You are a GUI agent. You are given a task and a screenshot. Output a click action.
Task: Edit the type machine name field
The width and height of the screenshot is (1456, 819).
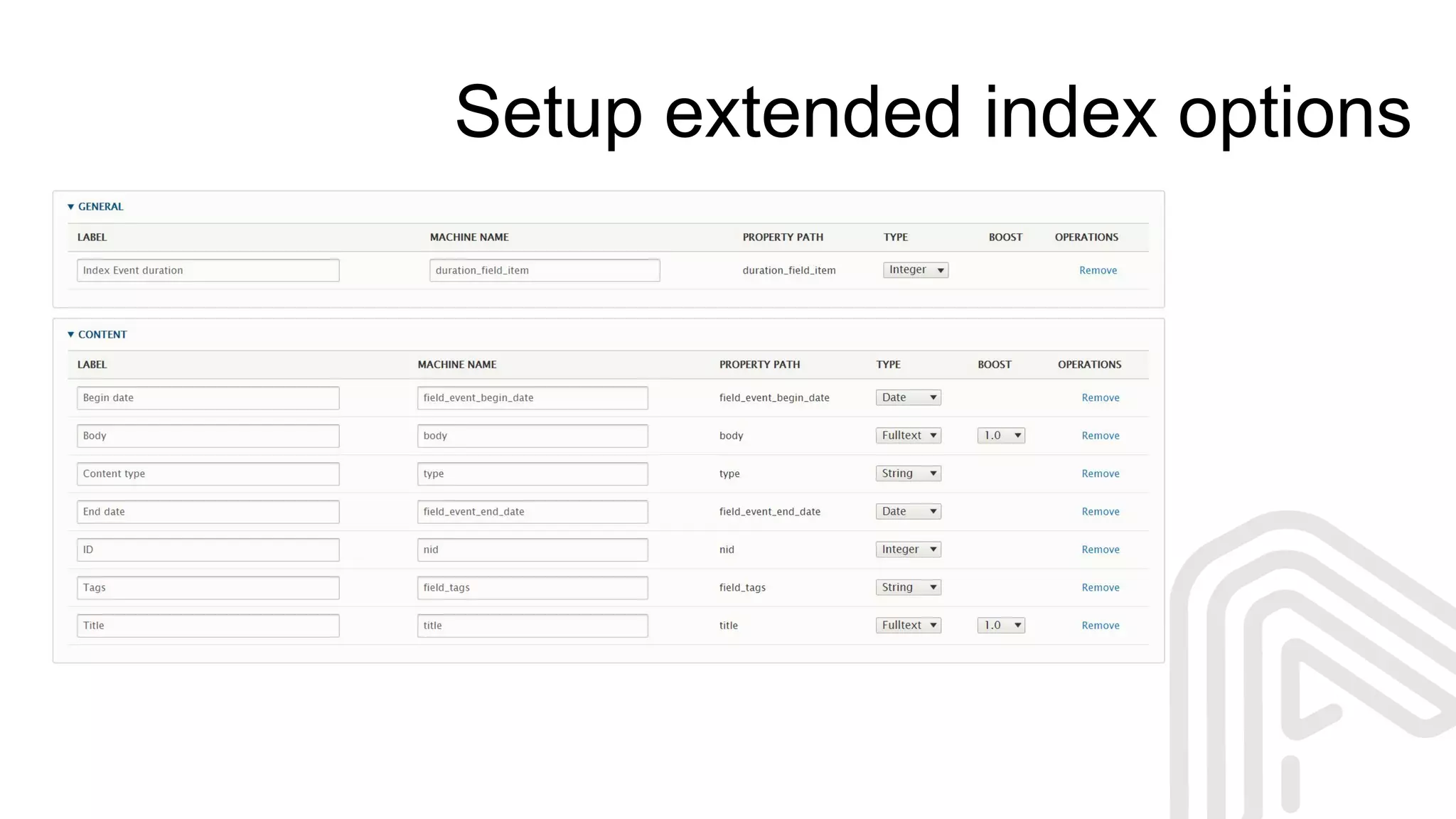(x=532, y=474)
